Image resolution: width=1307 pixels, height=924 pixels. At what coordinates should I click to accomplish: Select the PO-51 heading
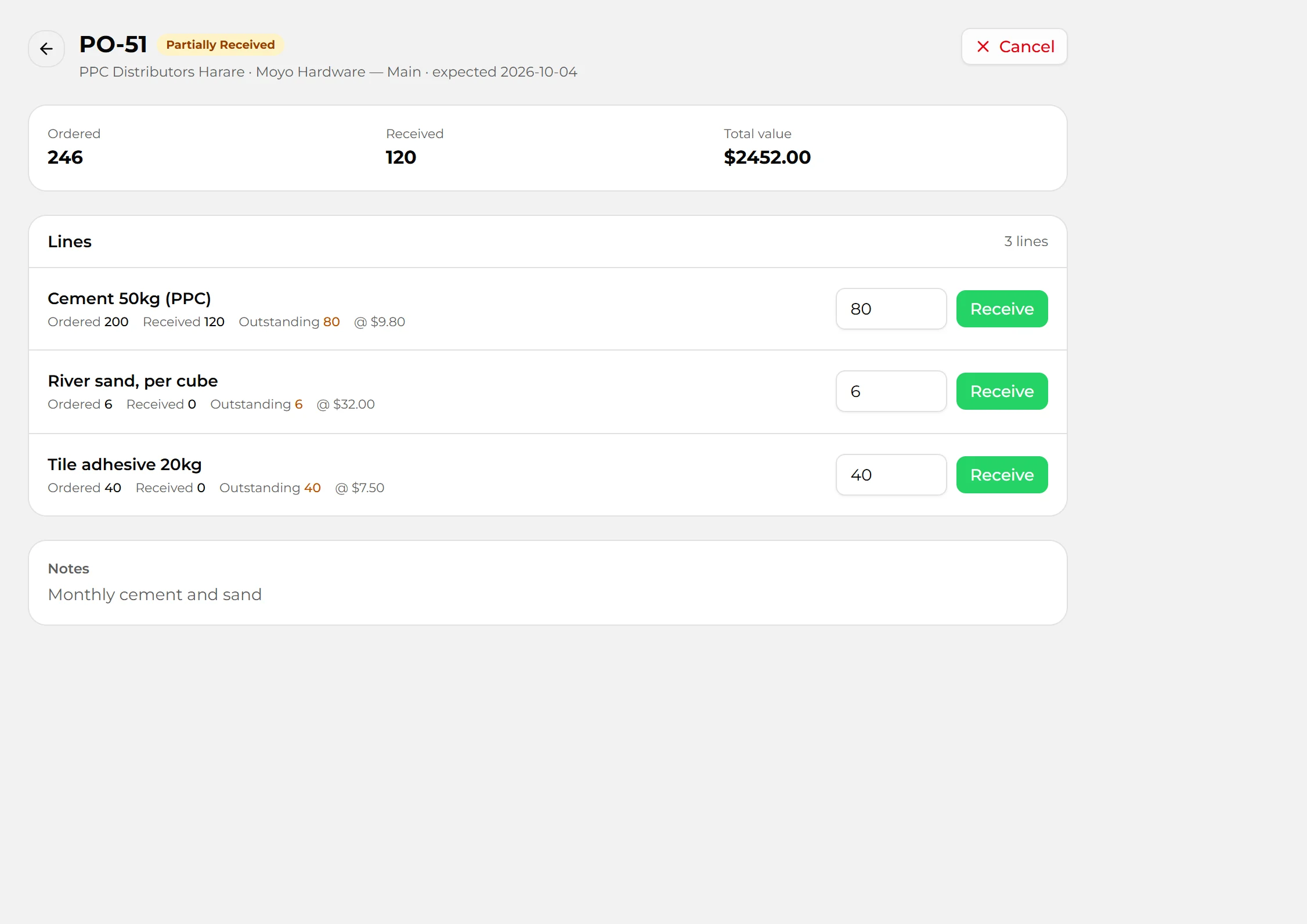(x=113, y=44)
